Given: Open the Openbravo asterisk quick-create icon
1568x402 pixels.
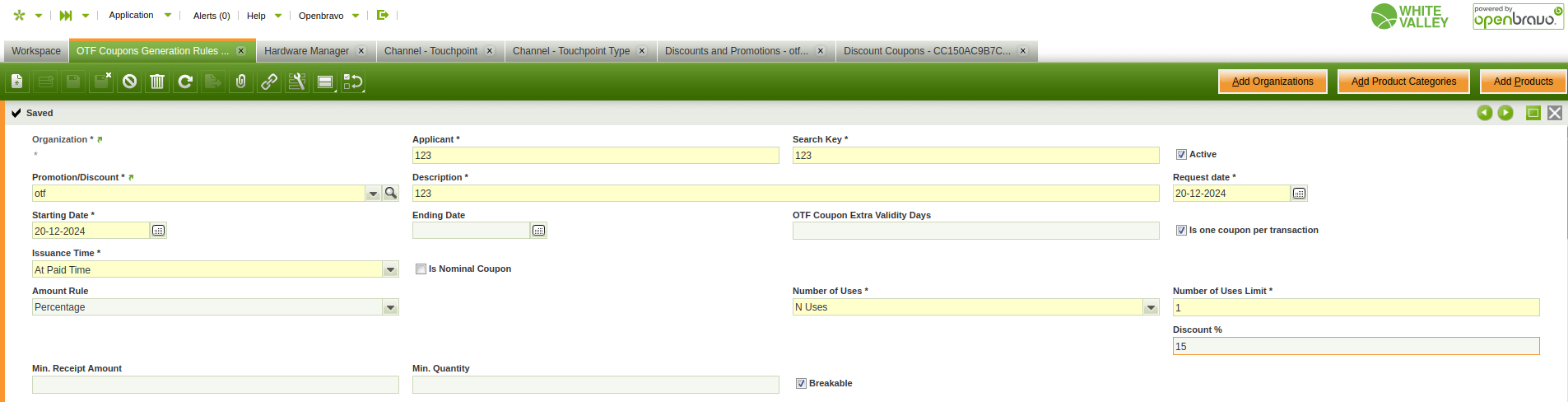Looking at the screenshot, I should [20, 15].
